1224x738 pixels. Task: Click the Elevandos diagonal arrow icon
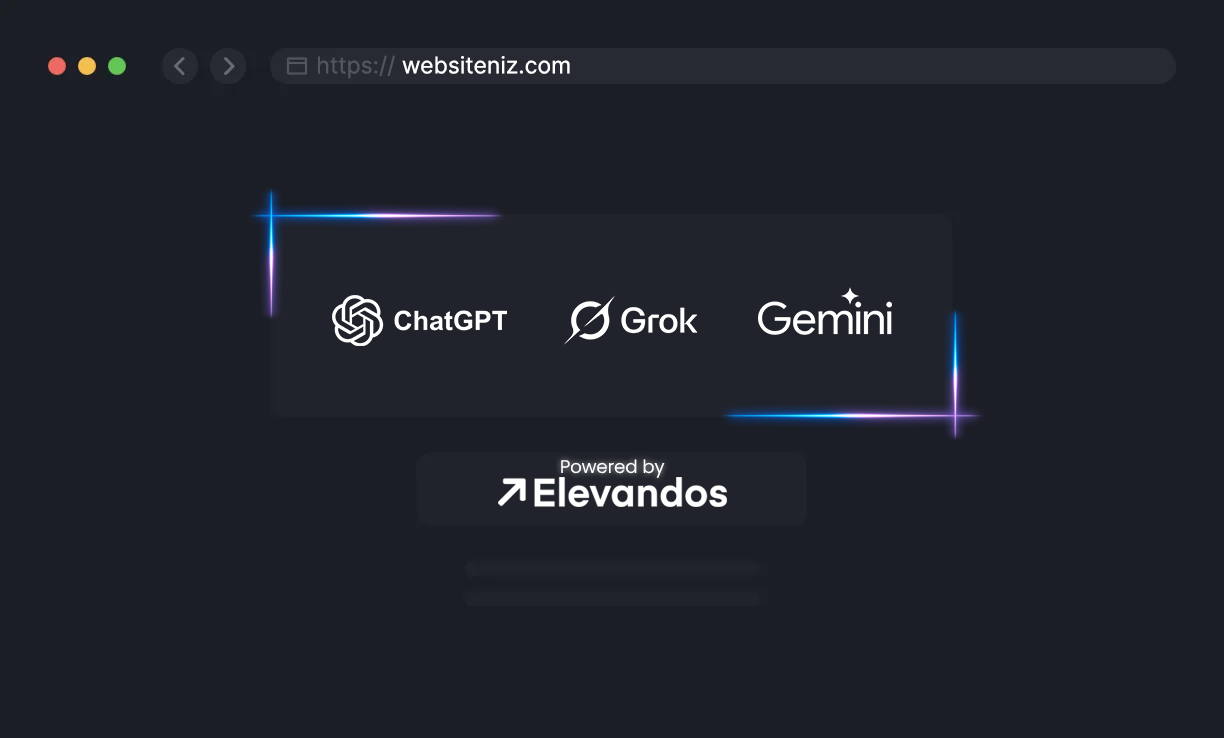pyautogui.click(x=511, y=492)
